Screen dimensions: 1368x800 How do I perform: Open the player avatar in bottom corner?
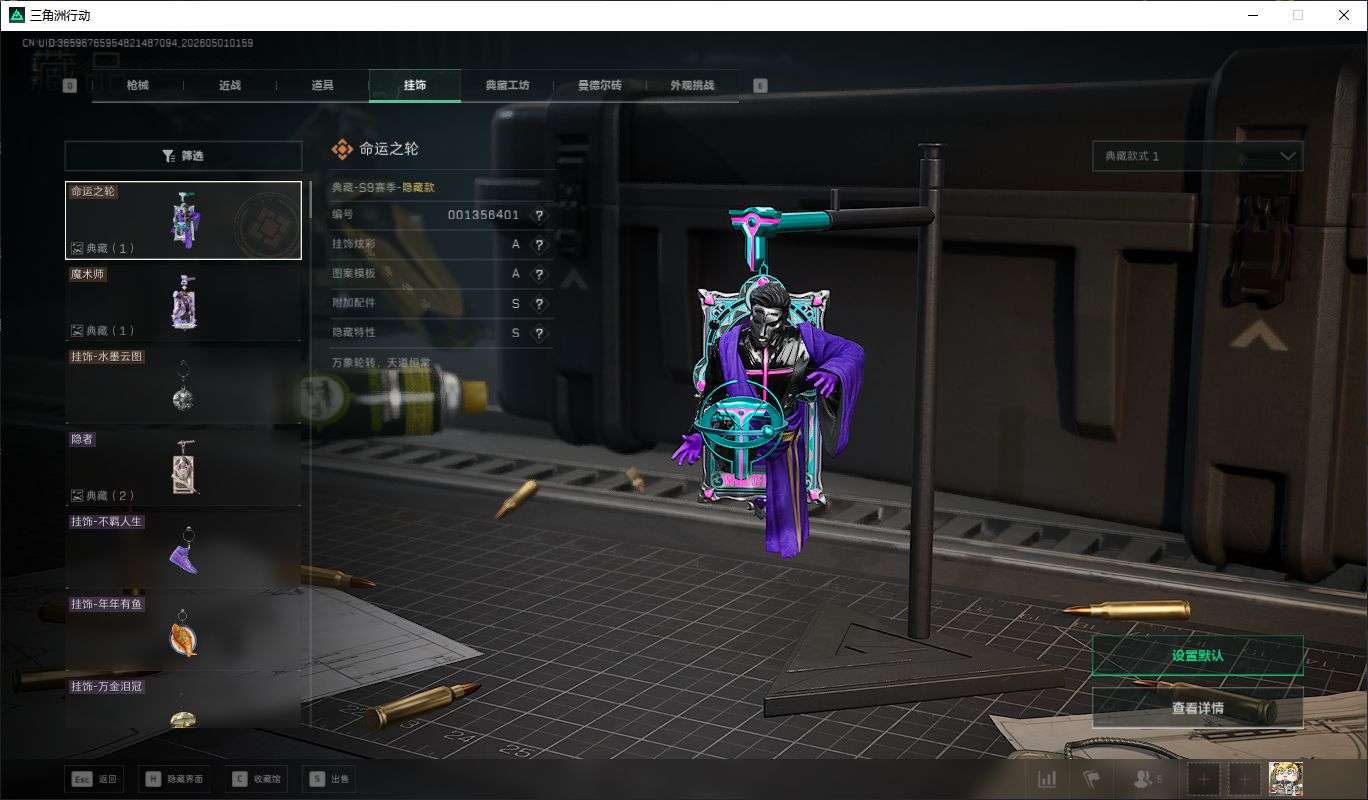point(1285,778)
